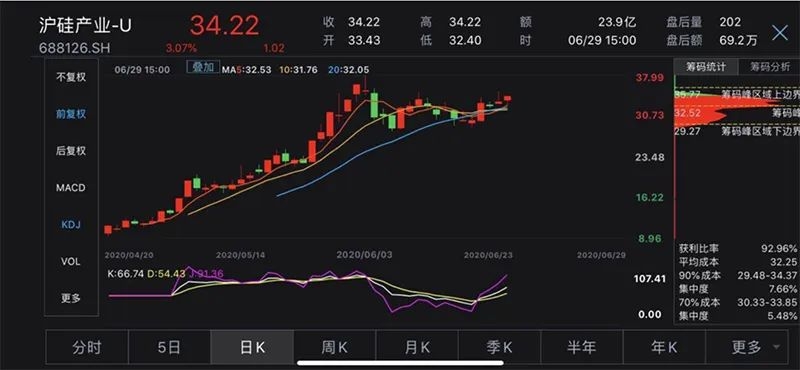Switch to 半年 chart tab
Screen dimensions: 800x370
[582, 347]
